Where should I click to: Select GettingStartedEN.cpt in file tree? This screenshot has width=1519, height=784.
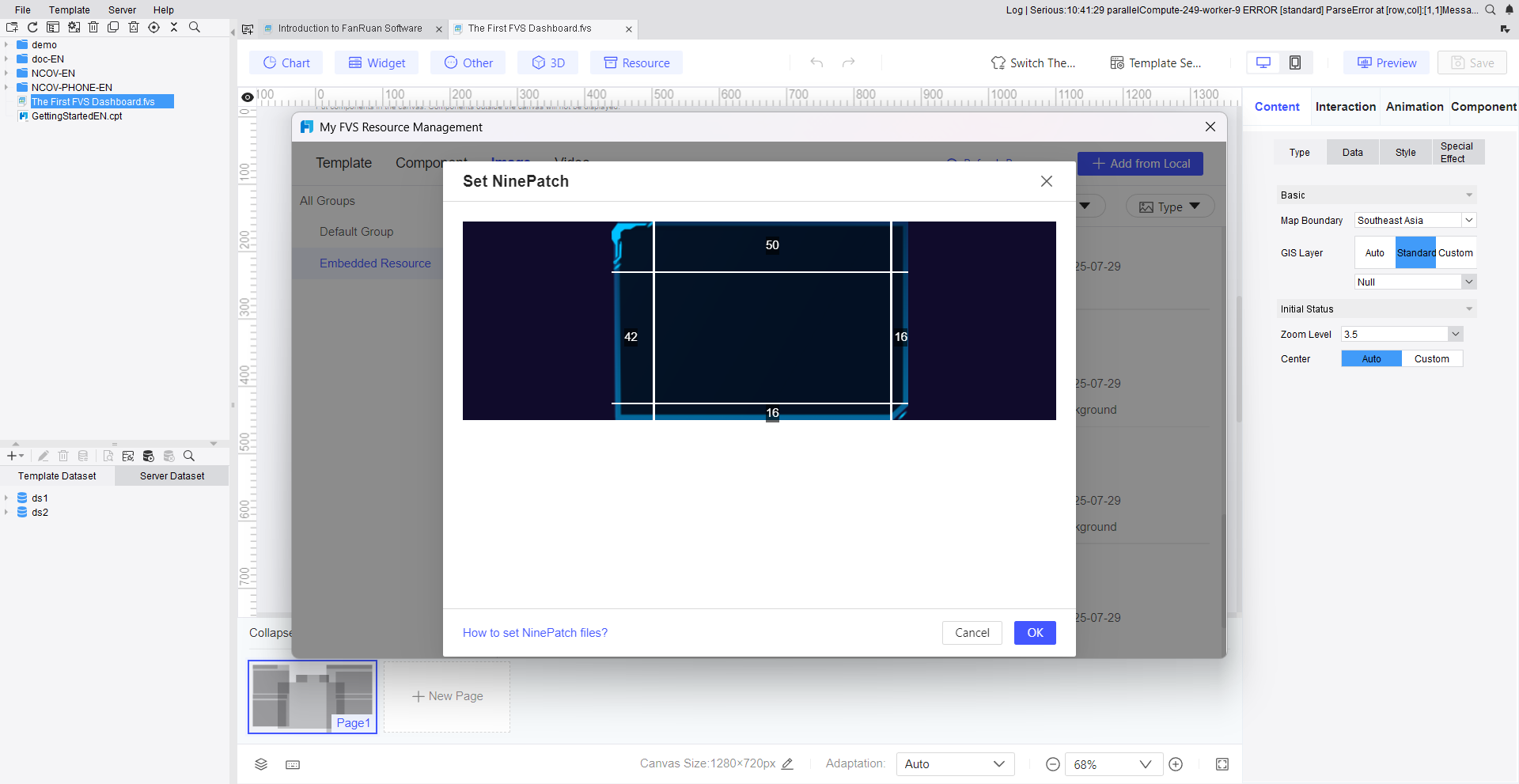point(77,116)
